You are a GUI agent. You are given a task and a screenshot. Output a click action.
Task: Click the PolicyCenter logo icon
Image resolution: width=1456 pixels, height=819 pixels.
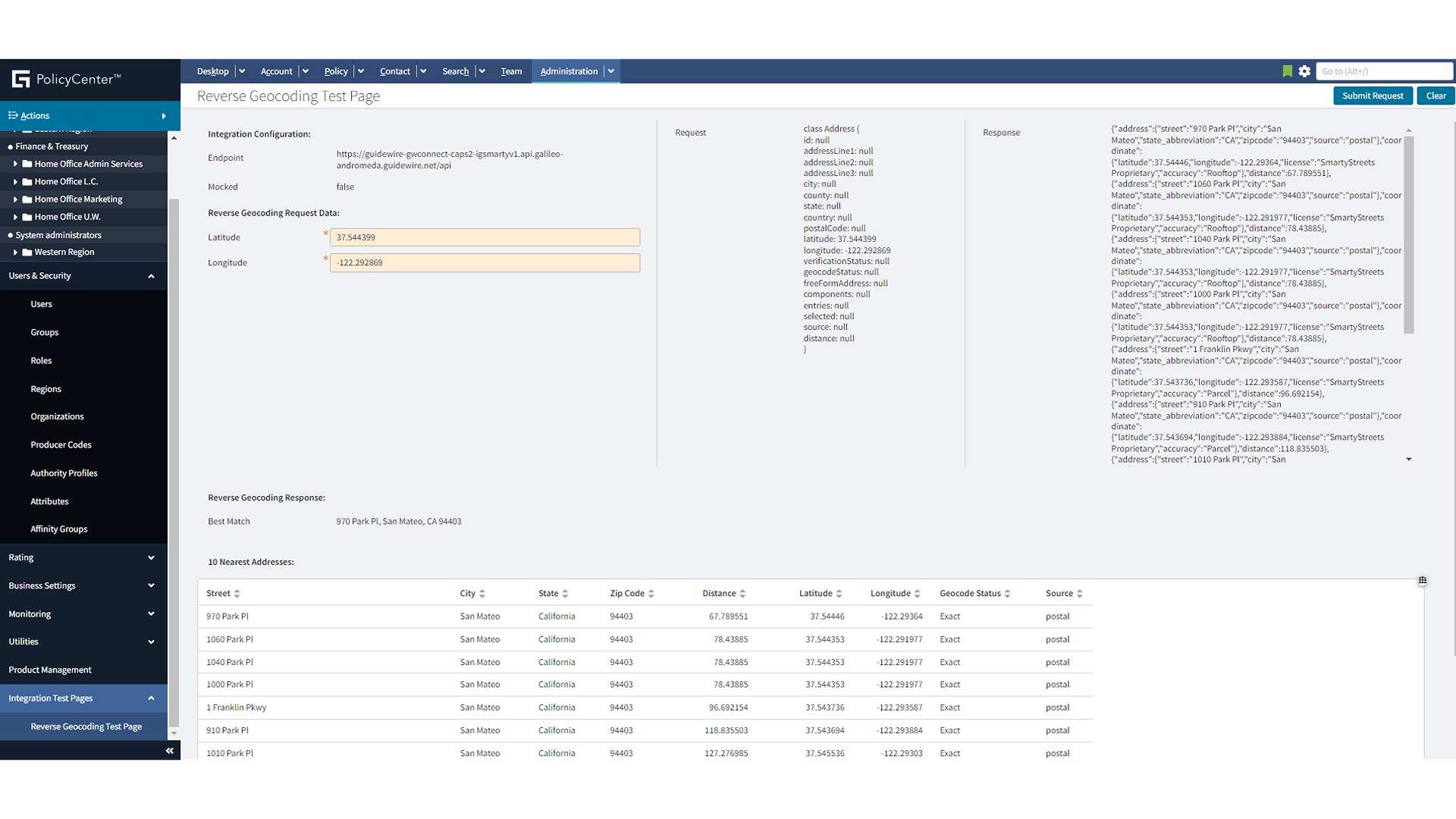(21, 79)
